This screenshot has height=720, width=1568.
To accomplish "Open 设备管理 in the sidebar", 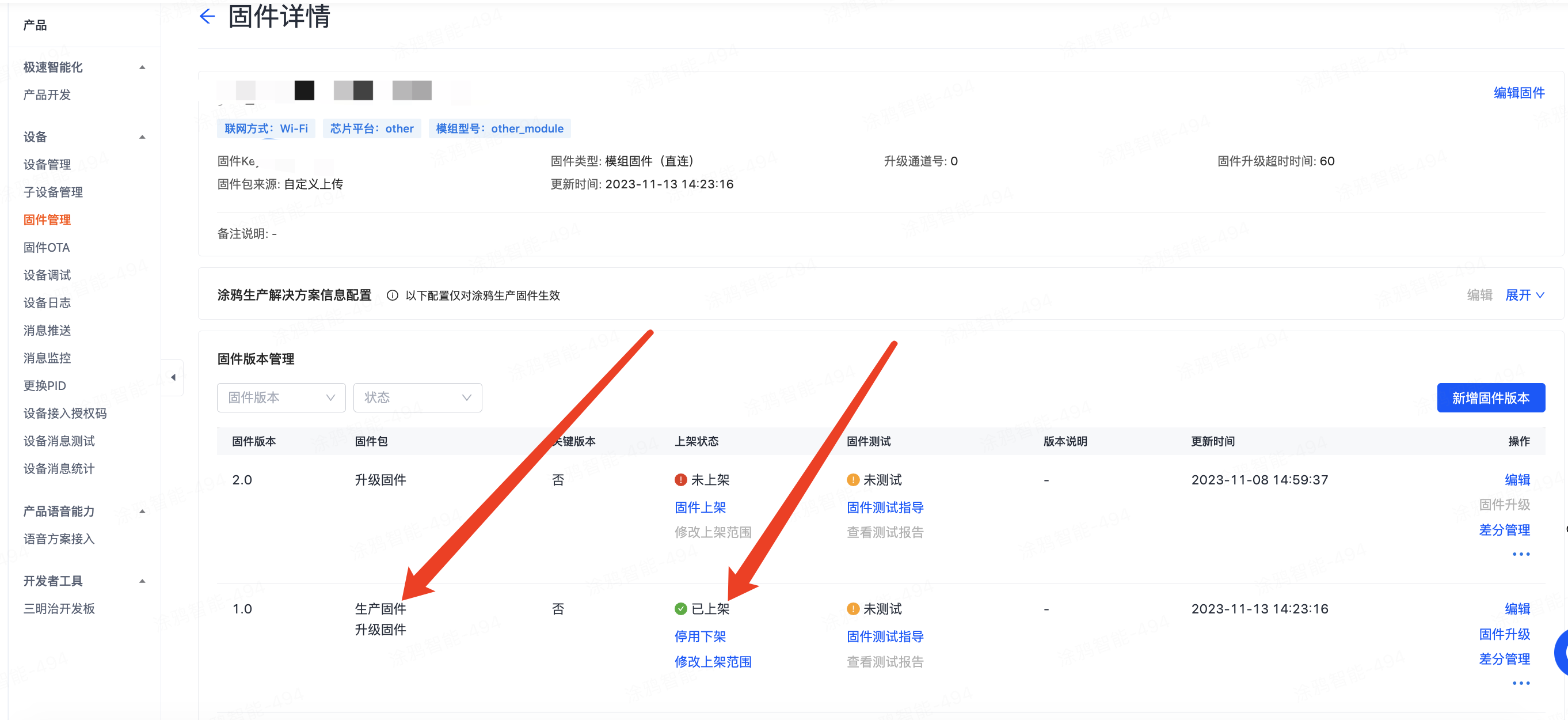I will 47,165.
